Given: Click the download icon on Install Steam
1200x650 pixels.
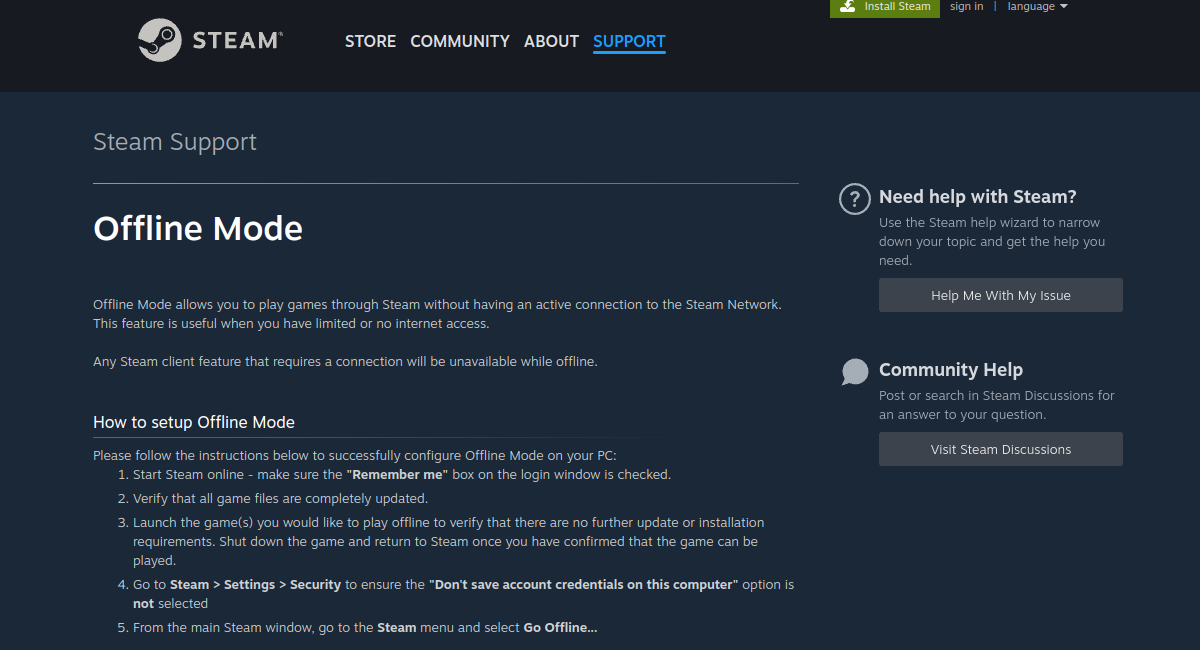Looking at the screenshot, I should (848, 6).
